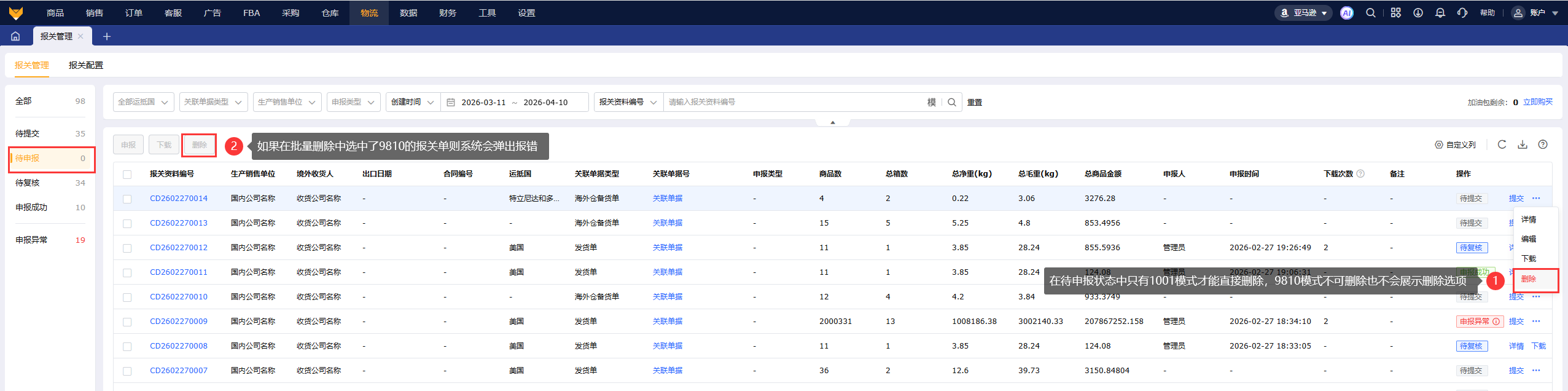Open the AI assistant icon
1568x391 pixels.
click(1346, 13)
